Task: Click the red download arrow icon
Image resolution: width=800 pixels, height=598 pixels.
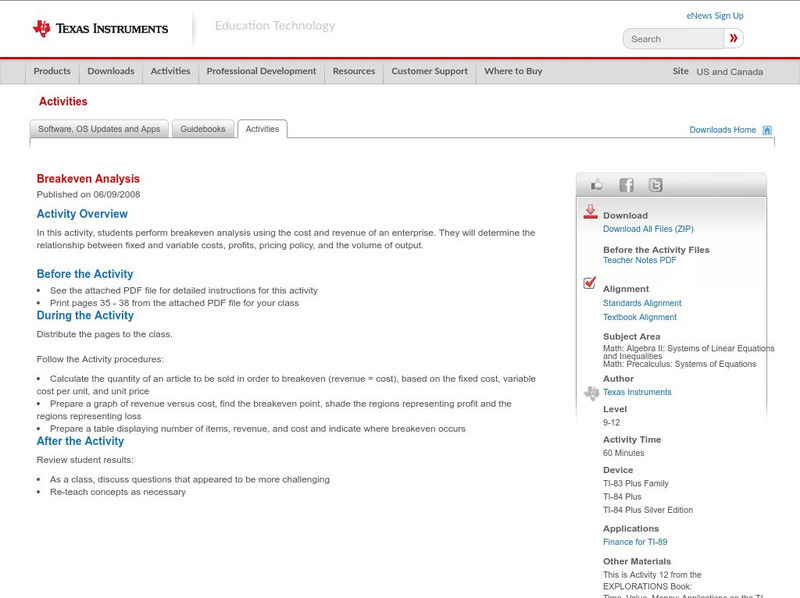Action: 590,212
